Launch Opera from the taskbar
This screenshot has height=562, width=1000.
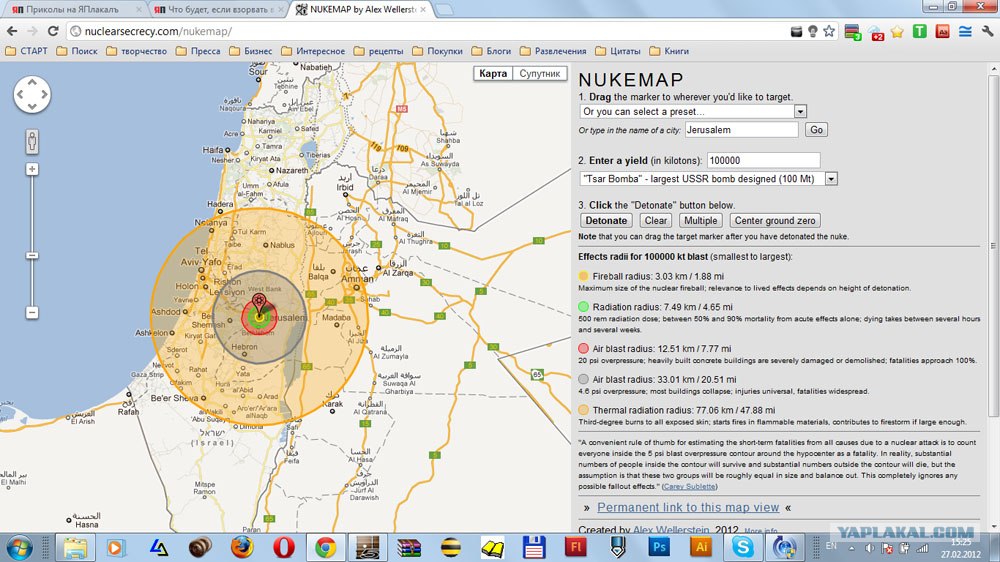284,547
